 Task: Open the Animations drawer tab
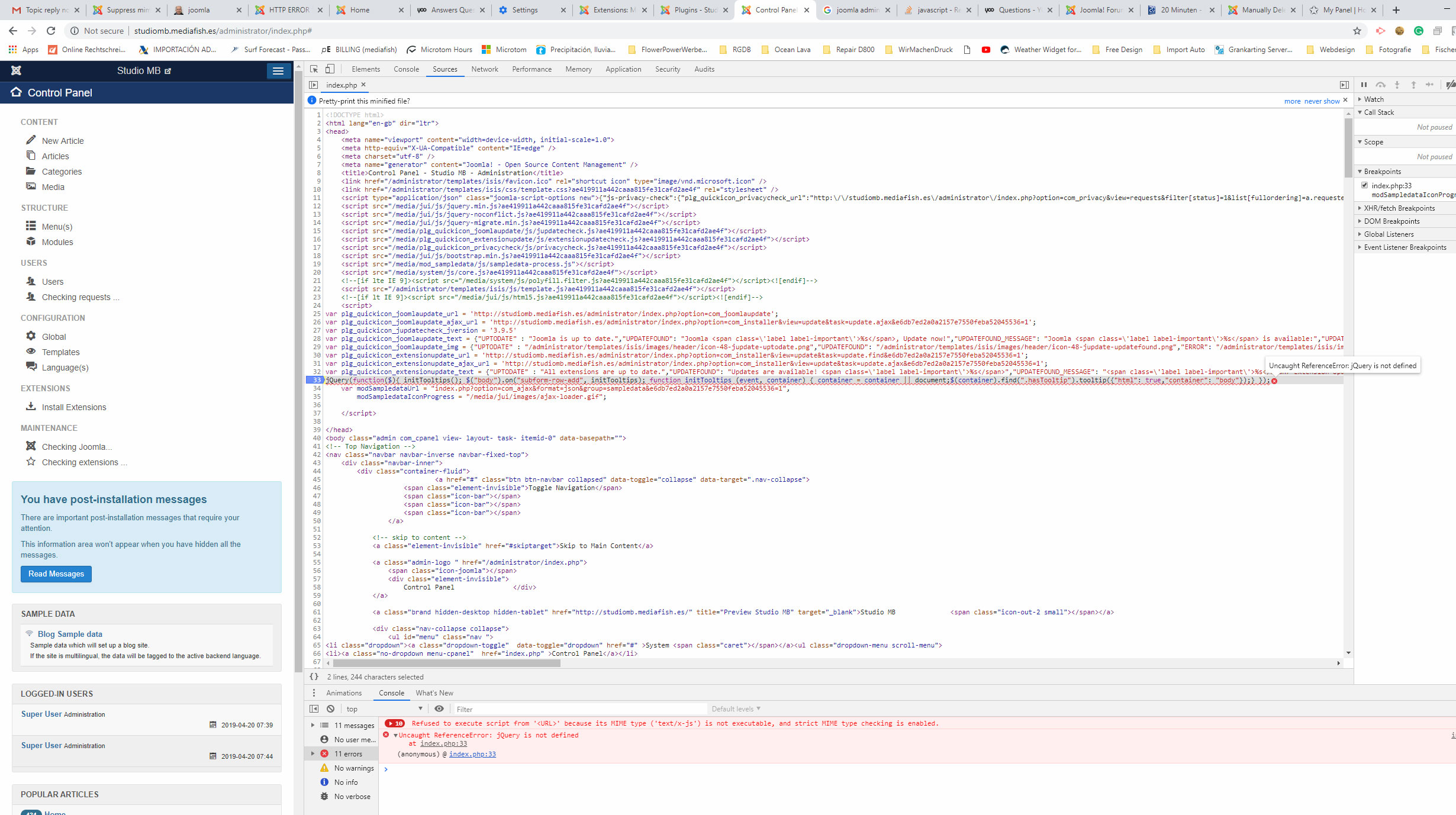point(344,693)
